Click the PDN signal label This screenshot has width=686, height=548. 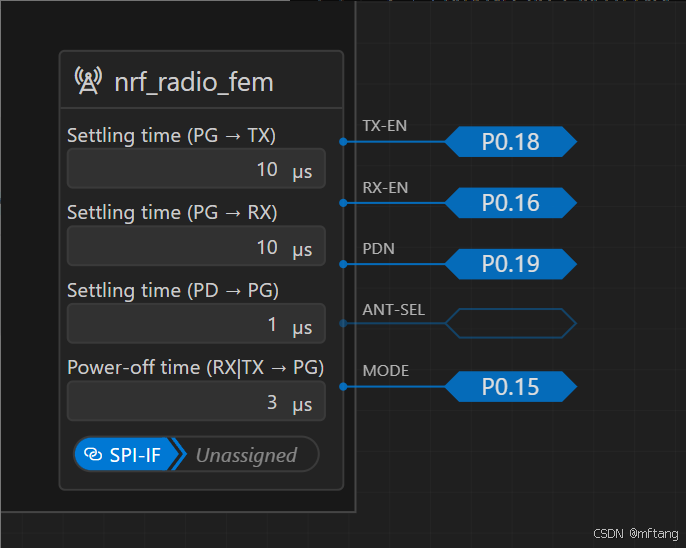click(x=378, y=249)
